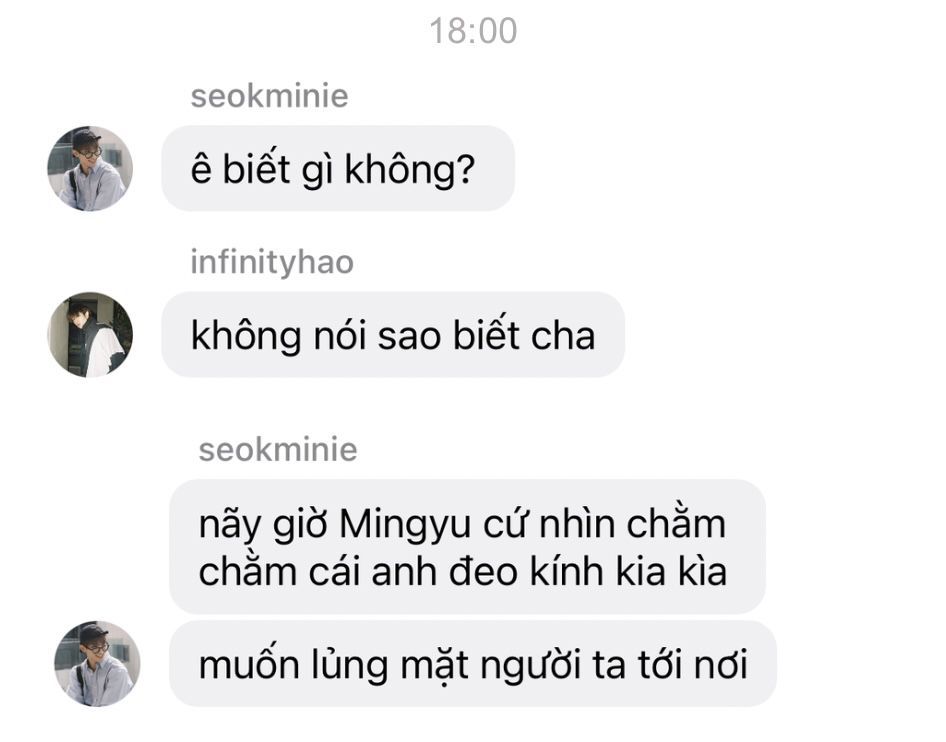This screenshot has height=742, width=946.
Task: Click the words "nãy giờ" in the message
Action: coord(263,525)
